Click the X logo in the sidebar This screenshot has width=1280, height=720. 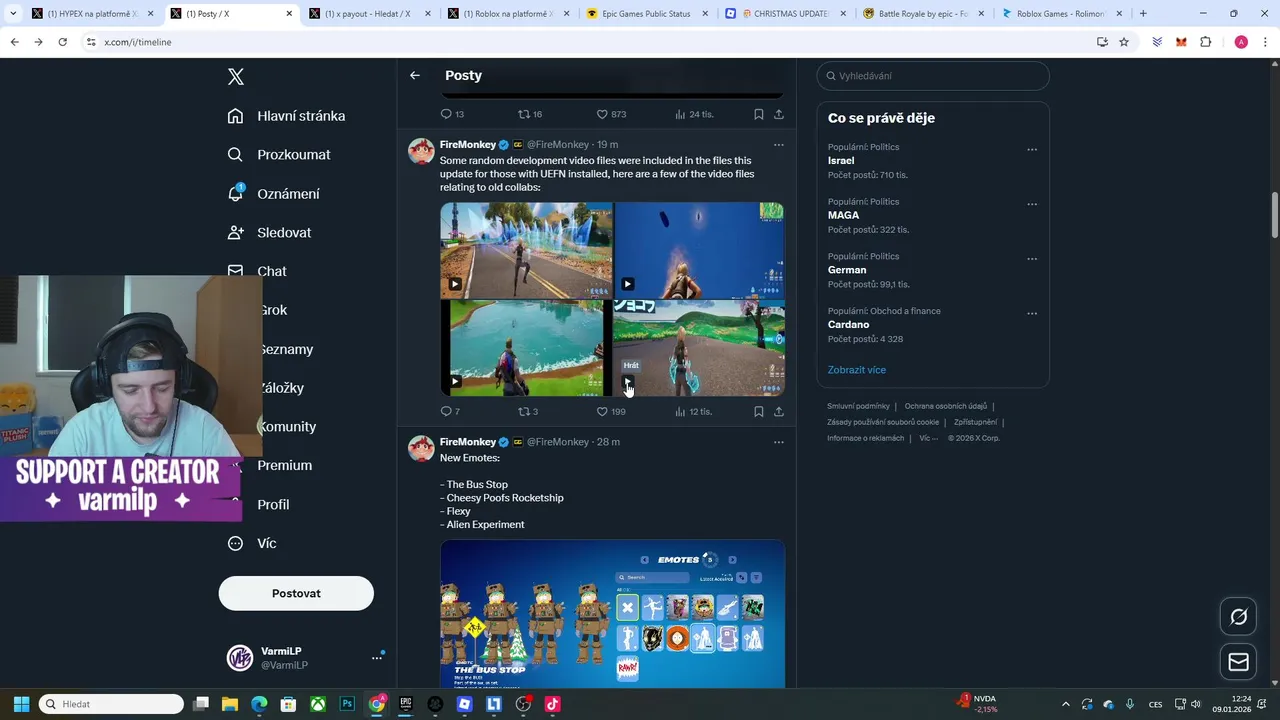(x=236, y=77)
